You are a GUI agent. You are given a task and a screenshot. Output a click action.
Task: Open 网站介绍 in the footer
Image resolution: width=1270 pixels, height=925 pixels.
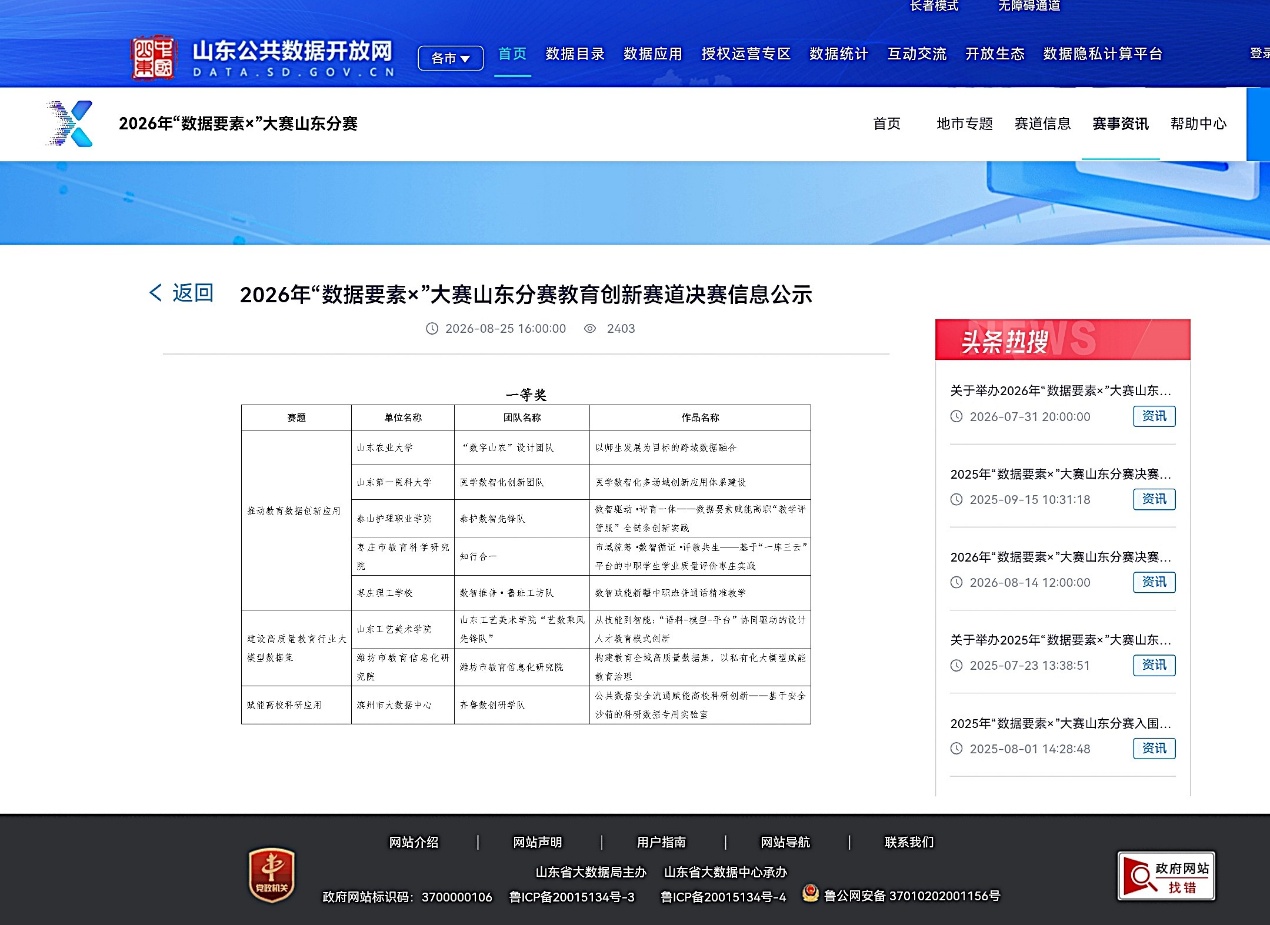coord(414,843)
